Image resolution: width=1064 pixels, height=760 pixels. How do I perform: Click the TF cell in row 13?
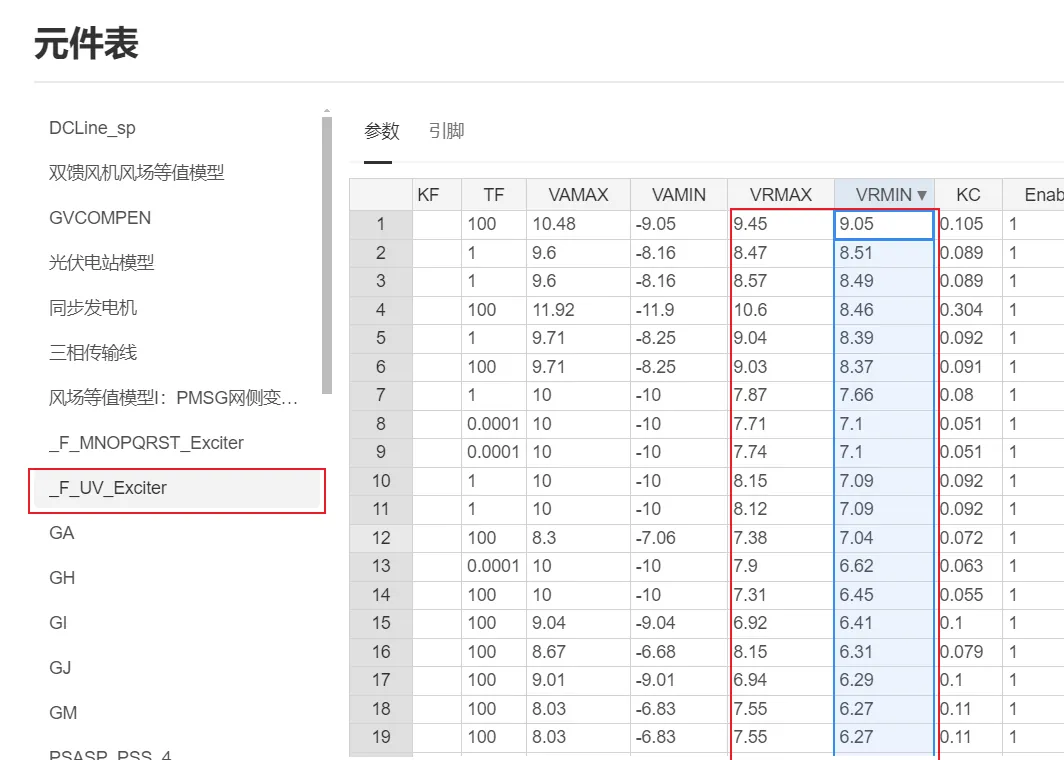[493, 566]
